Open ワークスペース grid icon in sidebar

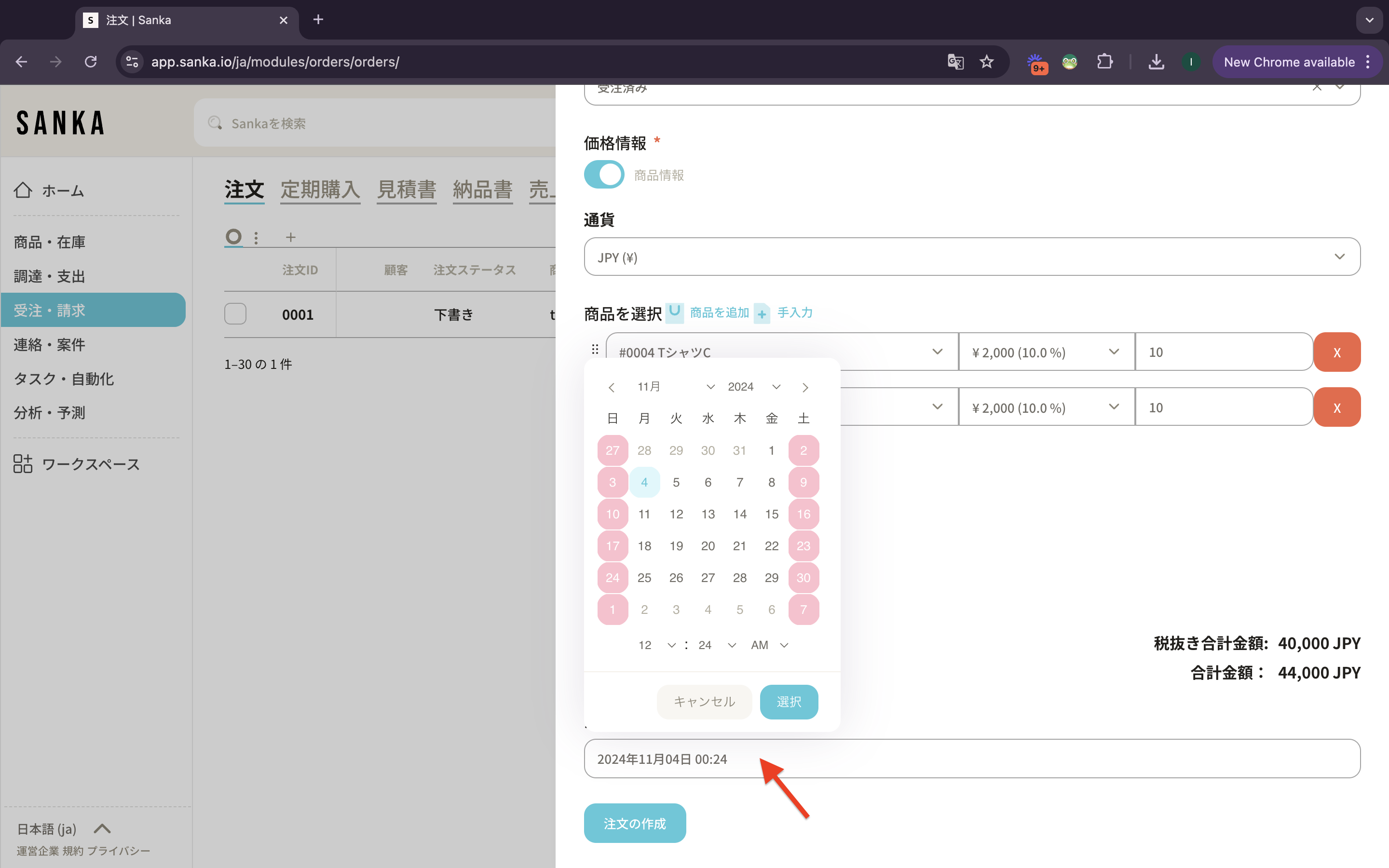23,464
